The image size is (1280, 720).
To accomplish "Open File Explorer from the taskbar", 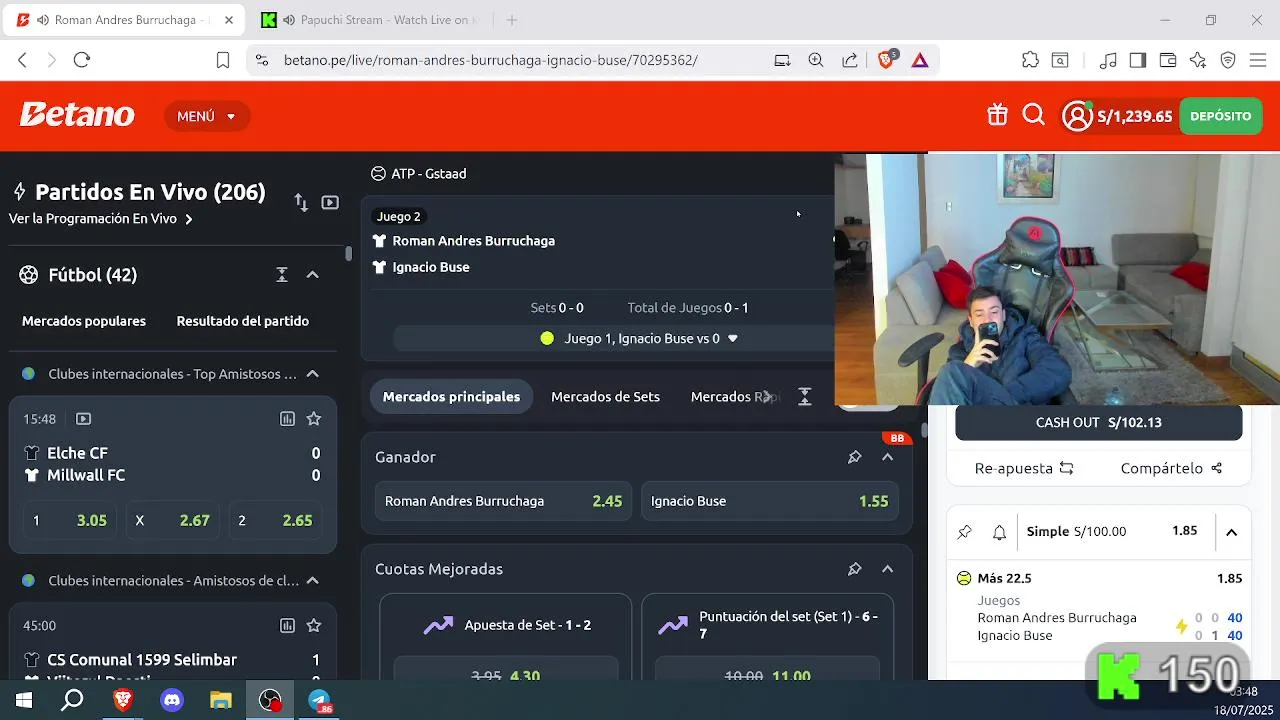I will (x=221, y=701).
